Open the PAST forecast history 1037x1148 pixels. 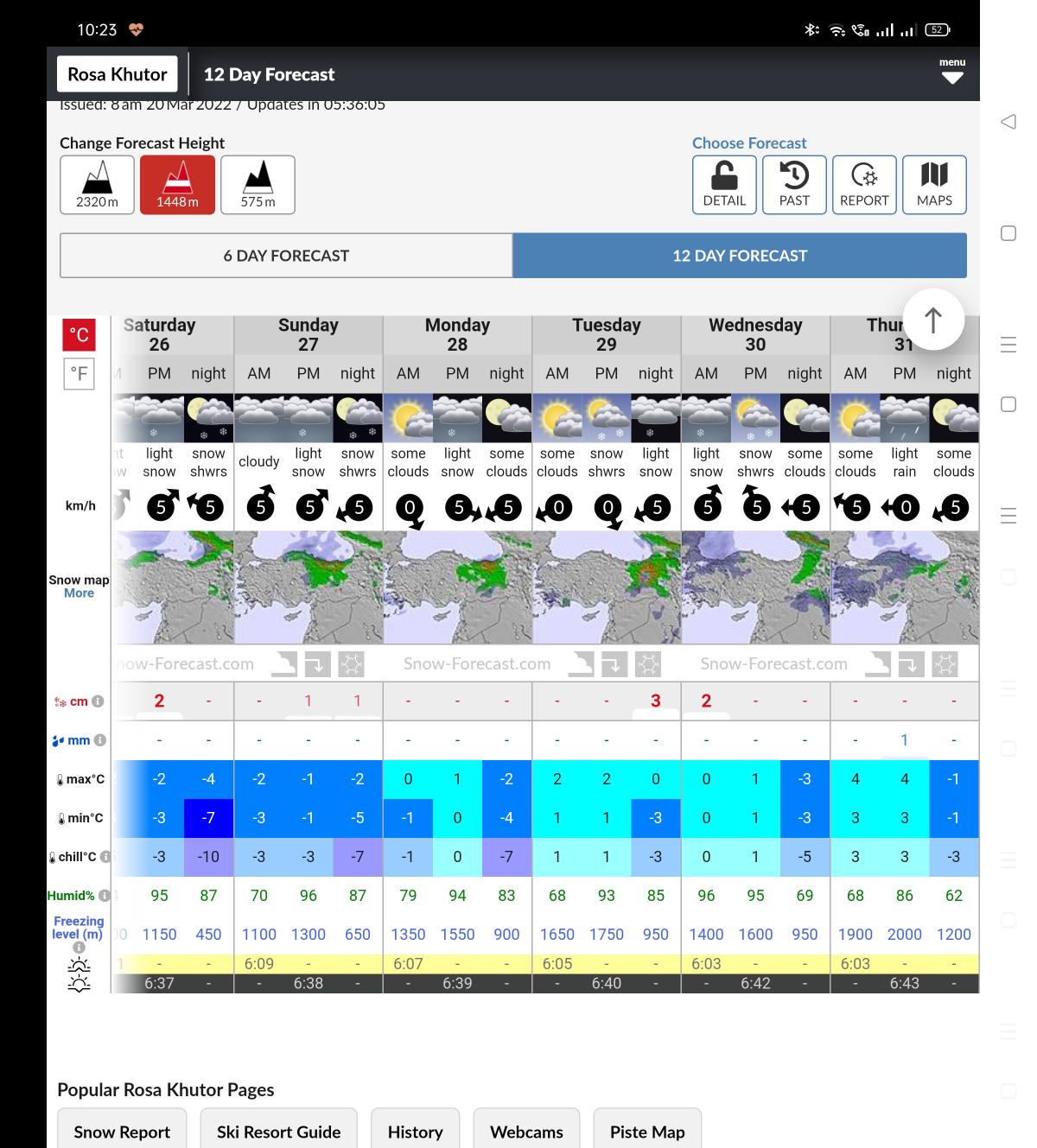tap(794, 185)
